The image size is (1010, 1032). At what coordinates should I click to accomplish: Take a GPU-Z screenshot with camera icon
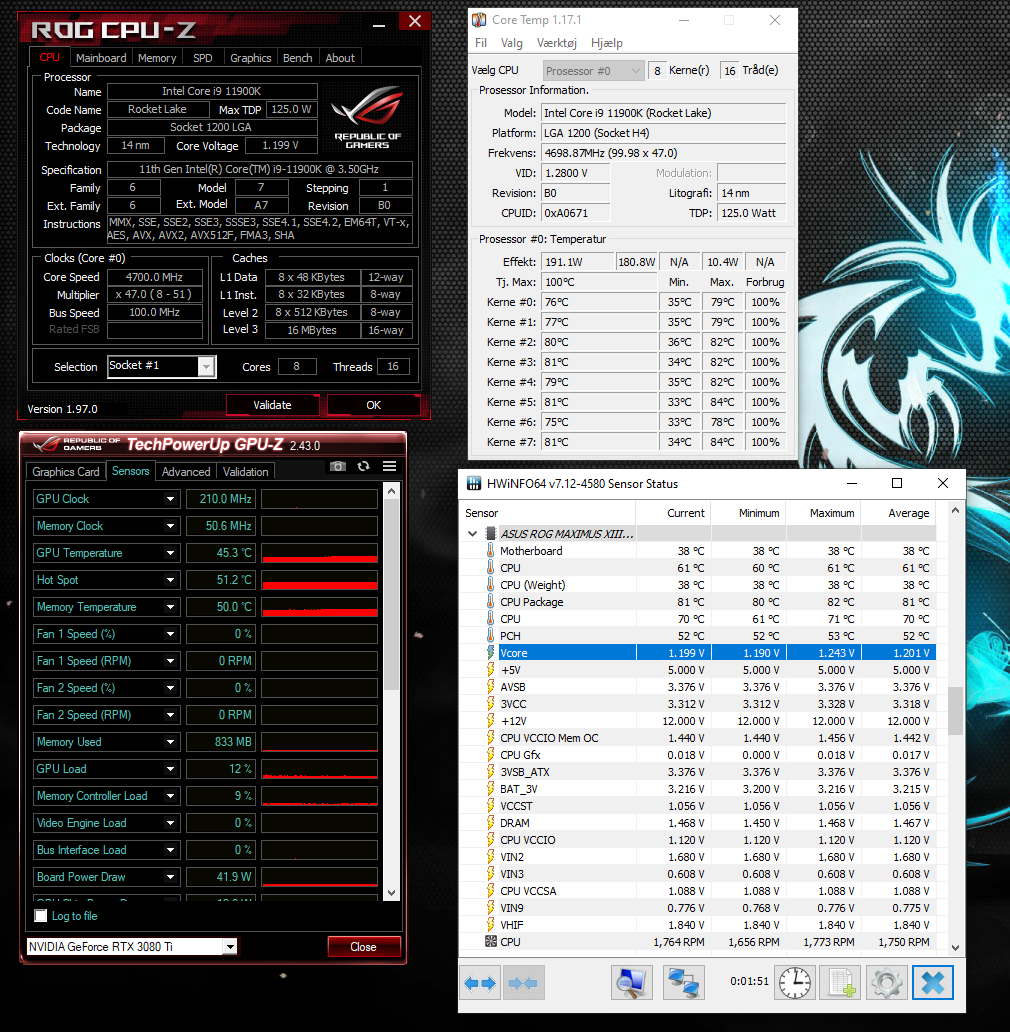point(338,467)
